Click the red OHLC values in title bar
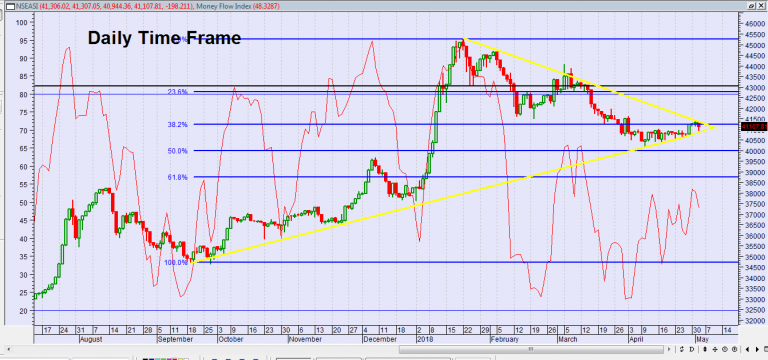The width and height of the screenshot is (768, 360). click(x=115, y=6)
